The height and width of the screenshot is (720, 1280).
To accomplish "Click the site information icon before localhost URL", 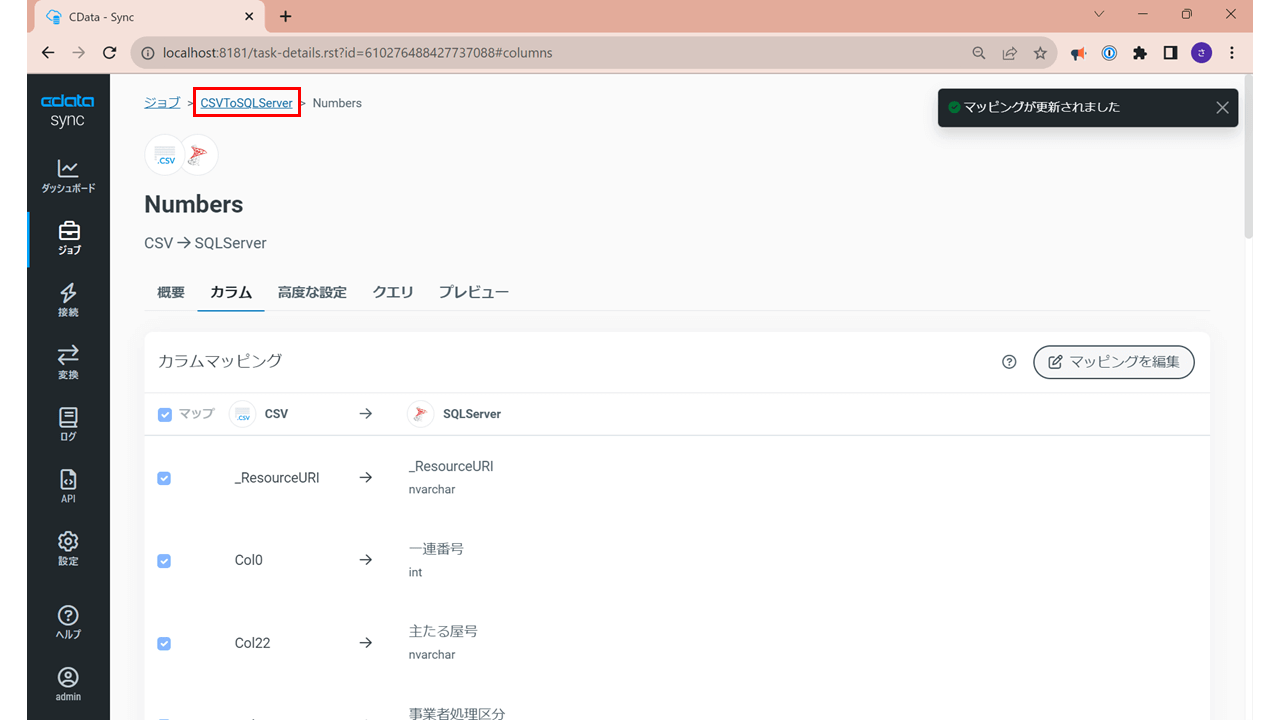I will (147, 53).
